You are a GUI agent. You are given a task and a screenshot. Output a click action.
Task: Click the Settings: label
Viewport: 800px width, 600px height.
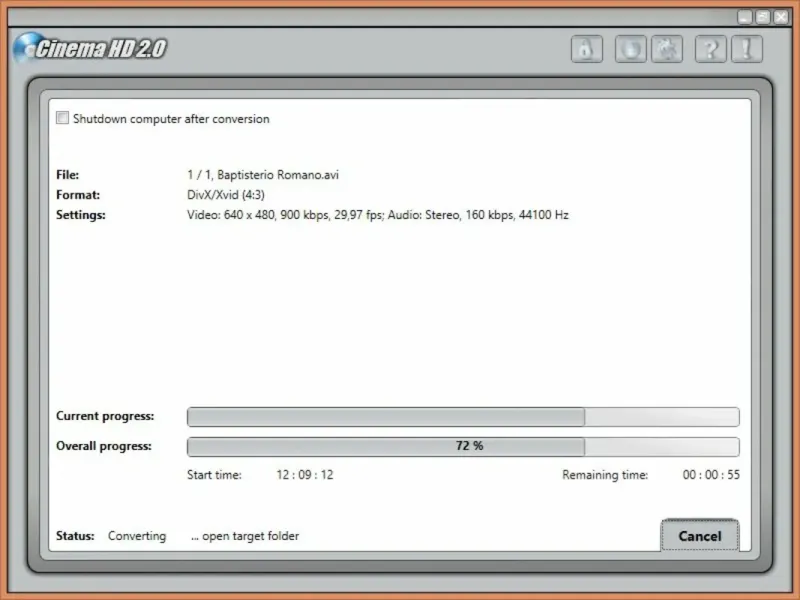pos(81,215)
